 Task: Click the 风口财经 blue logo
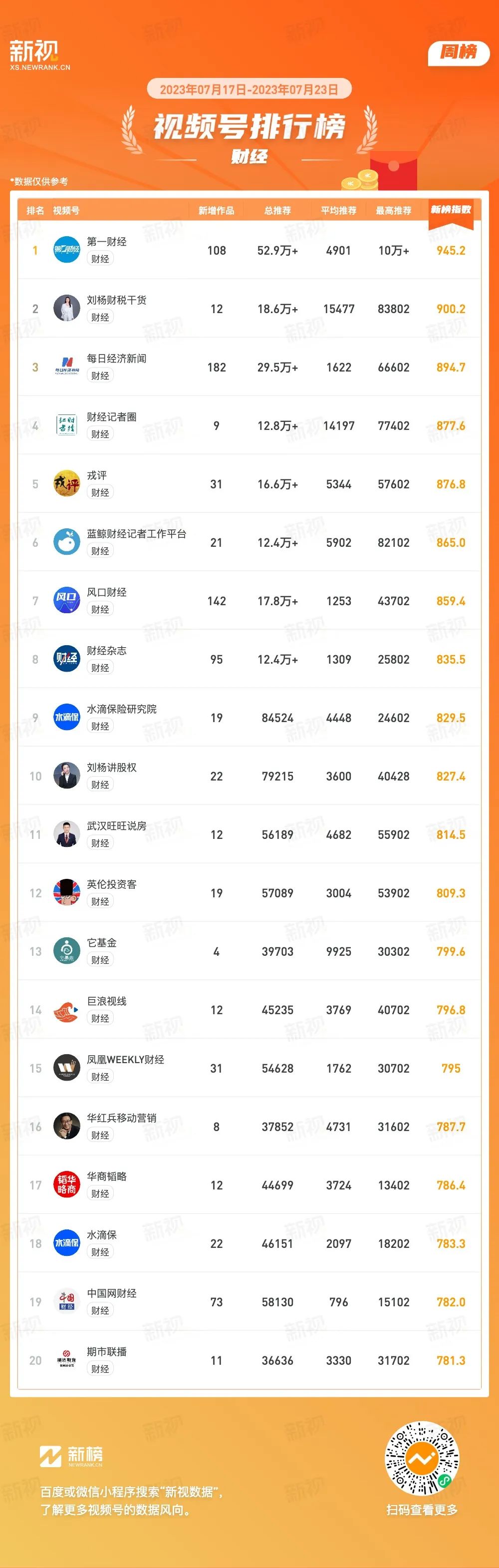point(67,601)
